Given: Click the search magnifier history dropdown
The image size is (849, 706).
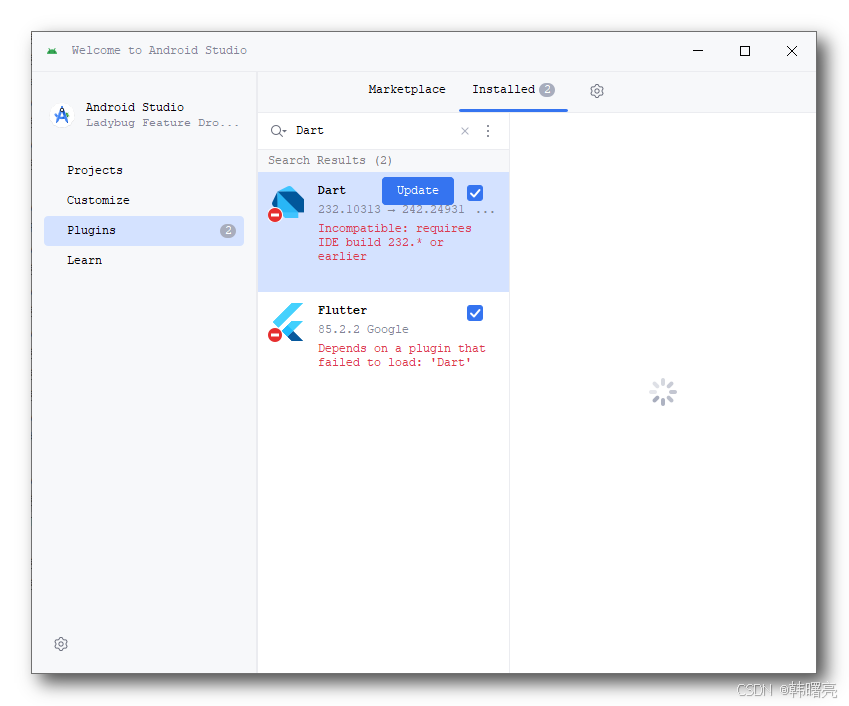Looking at the screenshot, I should click(x=278, y=130).
